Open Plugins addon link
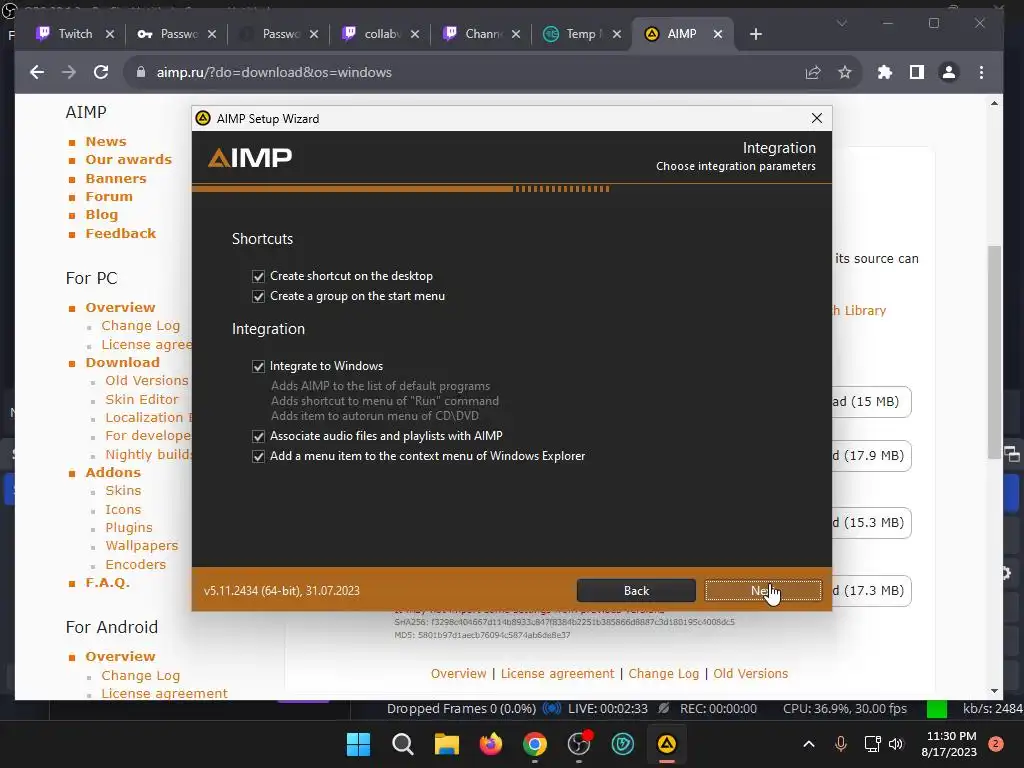 (129, 528)
